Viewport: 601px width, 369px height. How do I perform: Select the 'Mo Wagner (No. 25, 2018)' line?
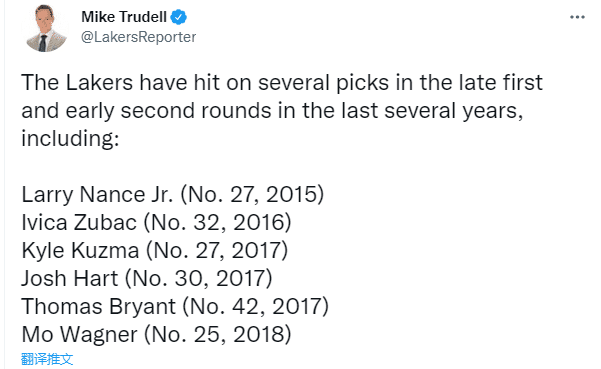coord(156,335)
